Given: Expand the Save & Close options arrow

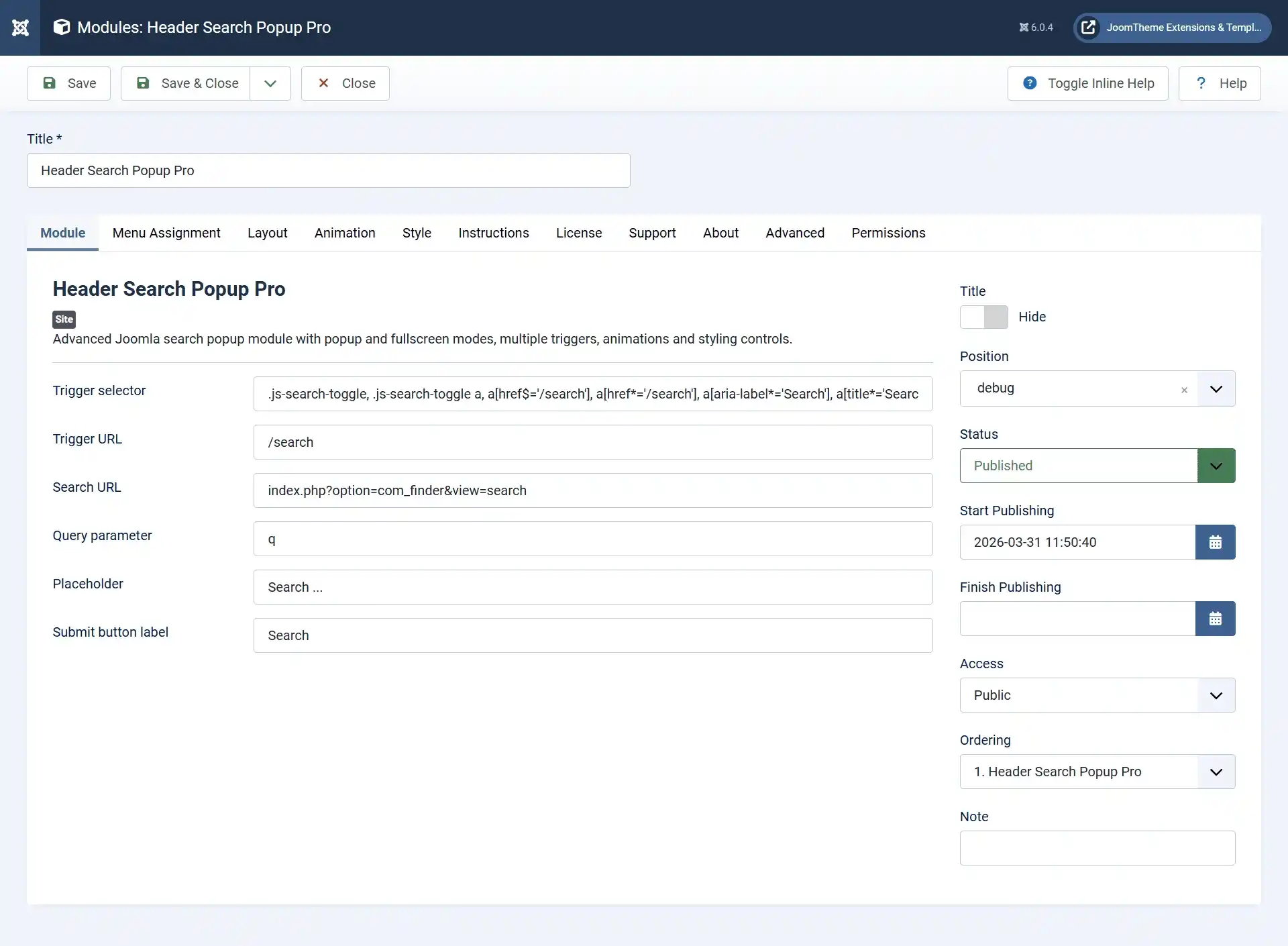Looking at the screenshot, I should click(270, 83).
